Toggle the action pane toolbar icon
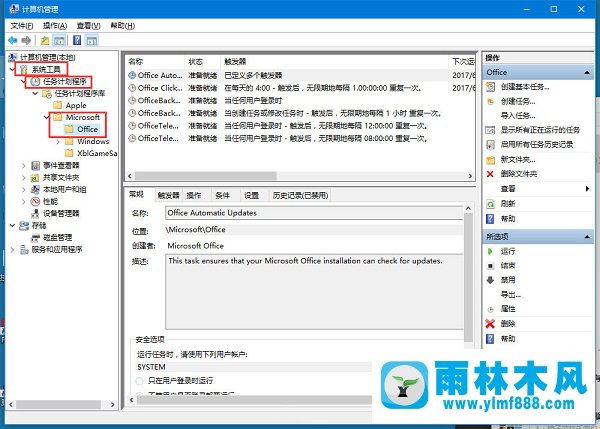This screenshot has width=600, height=429. tap(92, 40)
